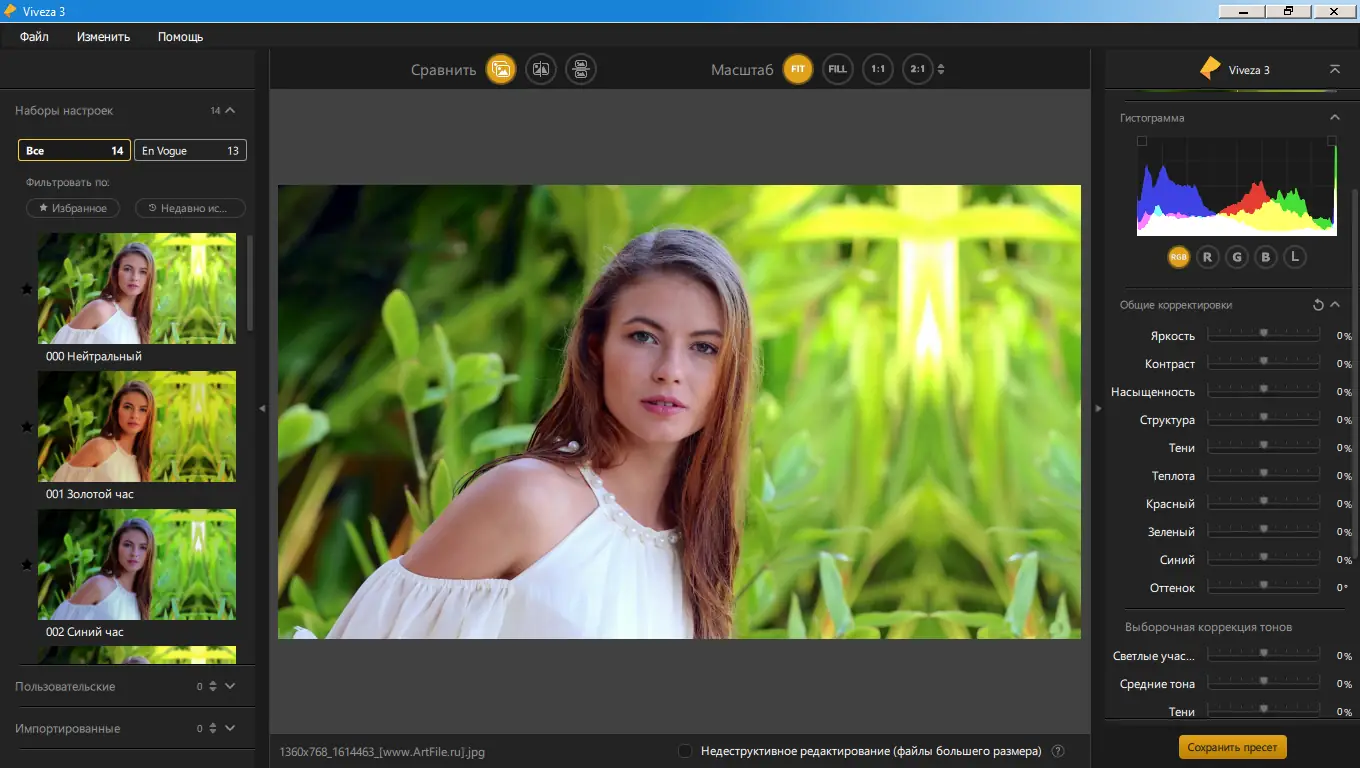Image resolution: width=1360 pixels, height=768 pixels.
Task: Show green G histogram channel
Action: pos(1237,257)
